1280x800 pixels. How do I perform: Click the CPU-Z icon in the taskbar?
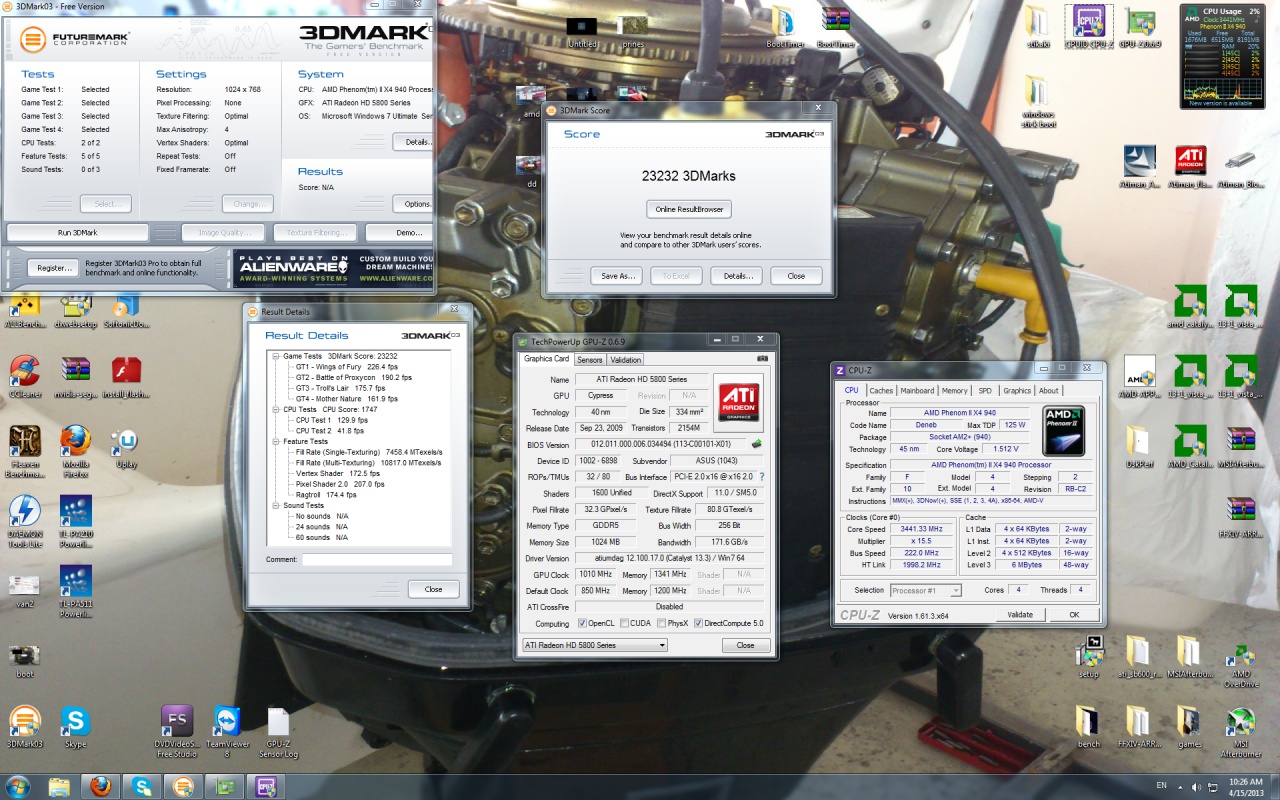point(266,787)
